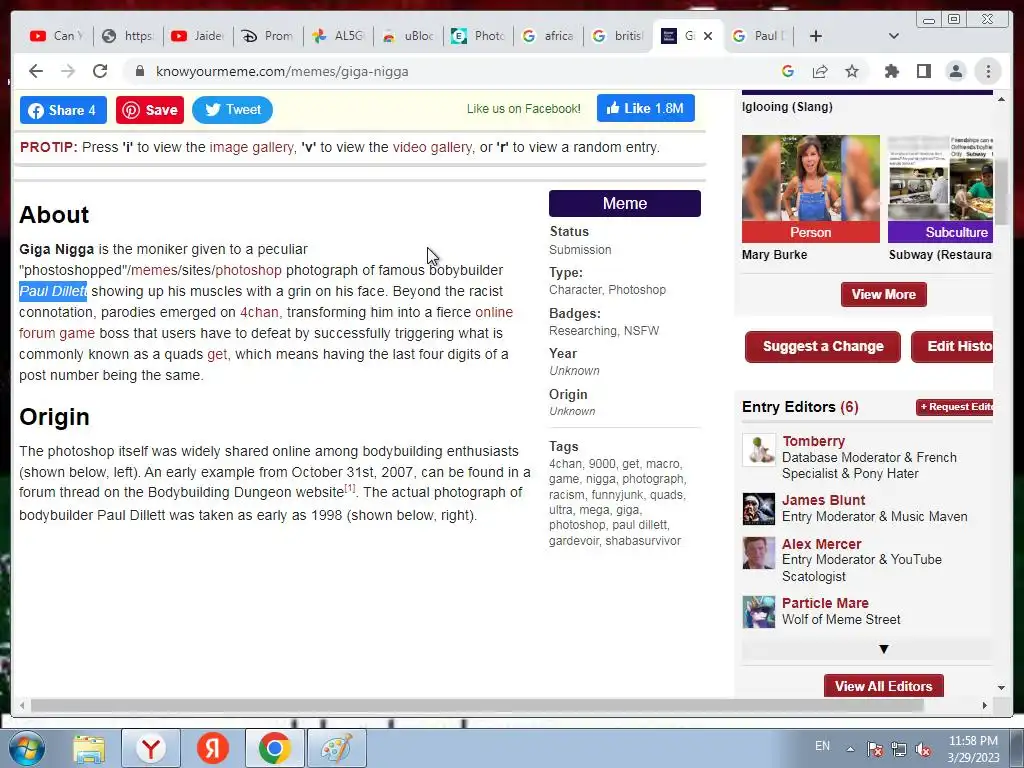Click the '+ Request Editorship' button
Image resolution: width=1024 pixels, height=768 pixels.
pos(955,407)
